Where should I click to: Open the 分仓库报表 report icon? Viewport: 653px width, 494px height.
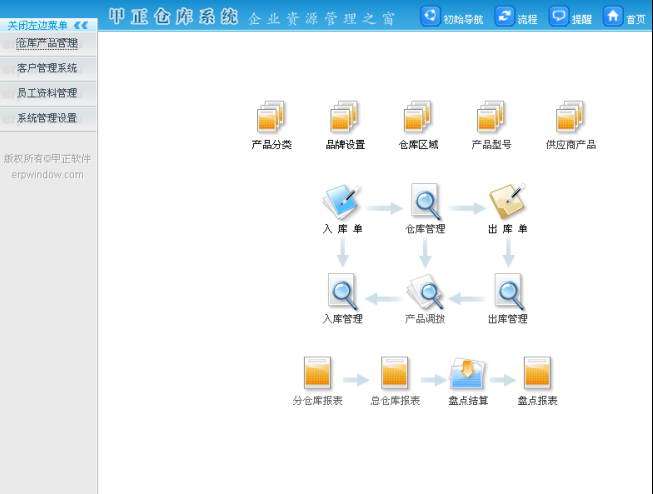[x=317, y=374]
